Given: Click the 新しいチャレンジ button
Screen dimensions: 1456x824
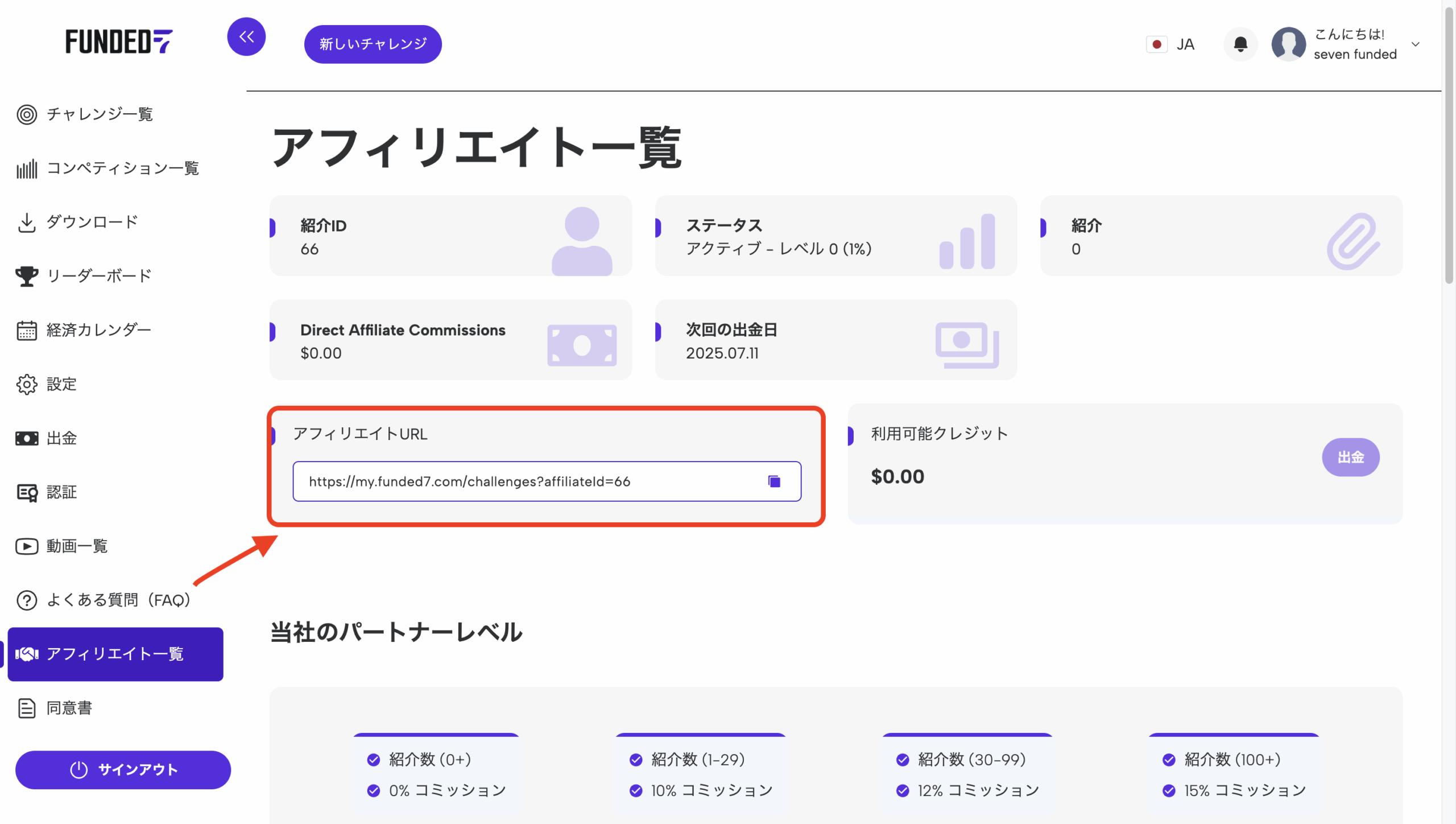Looking at the screenshot, I should (373, 44).
